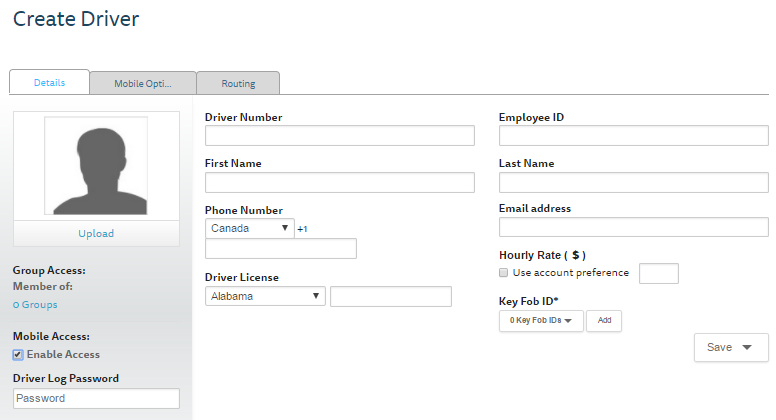
Task: Focus the Last Name text field
Action: [633, 182]
